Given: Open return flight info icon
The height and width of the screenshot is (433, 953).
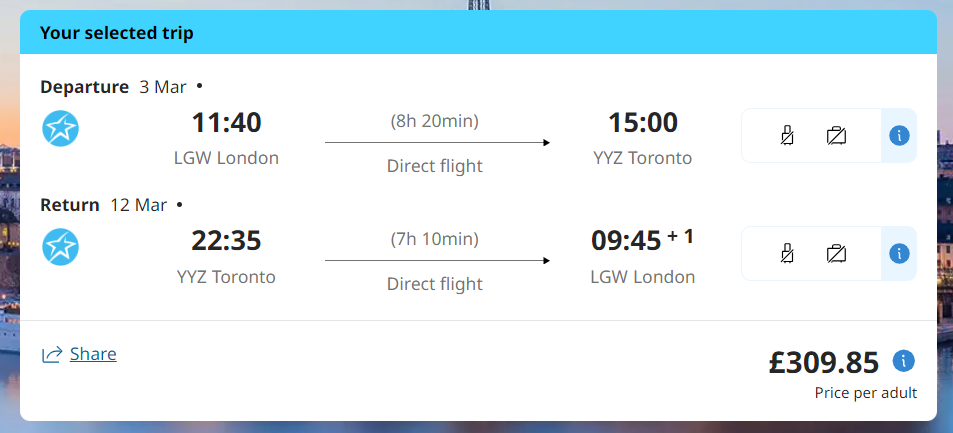Looking at the screenshot, I should tap(899, 254).
